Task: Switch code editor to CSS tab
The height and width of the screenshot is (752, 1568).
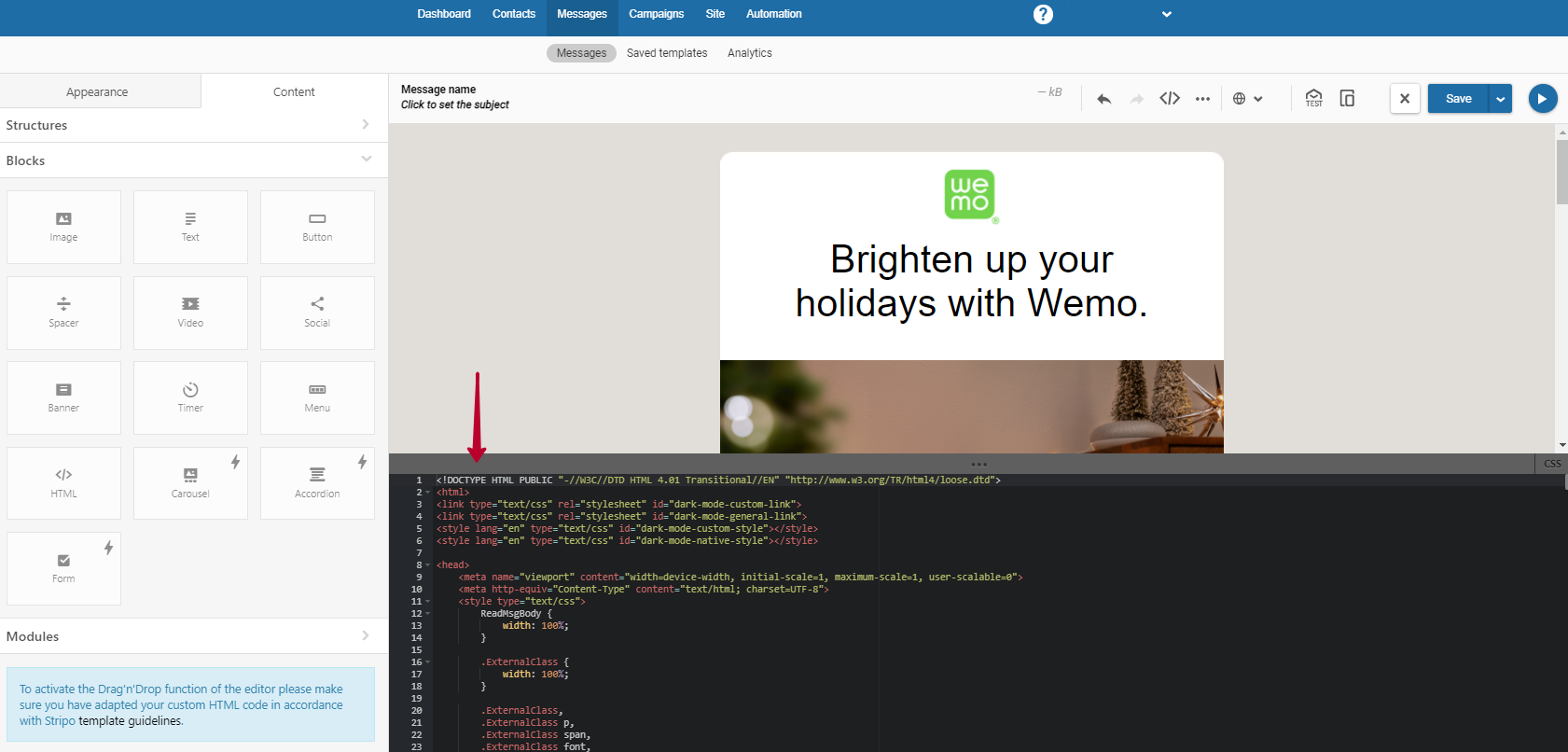Action: coord(1552,464)
